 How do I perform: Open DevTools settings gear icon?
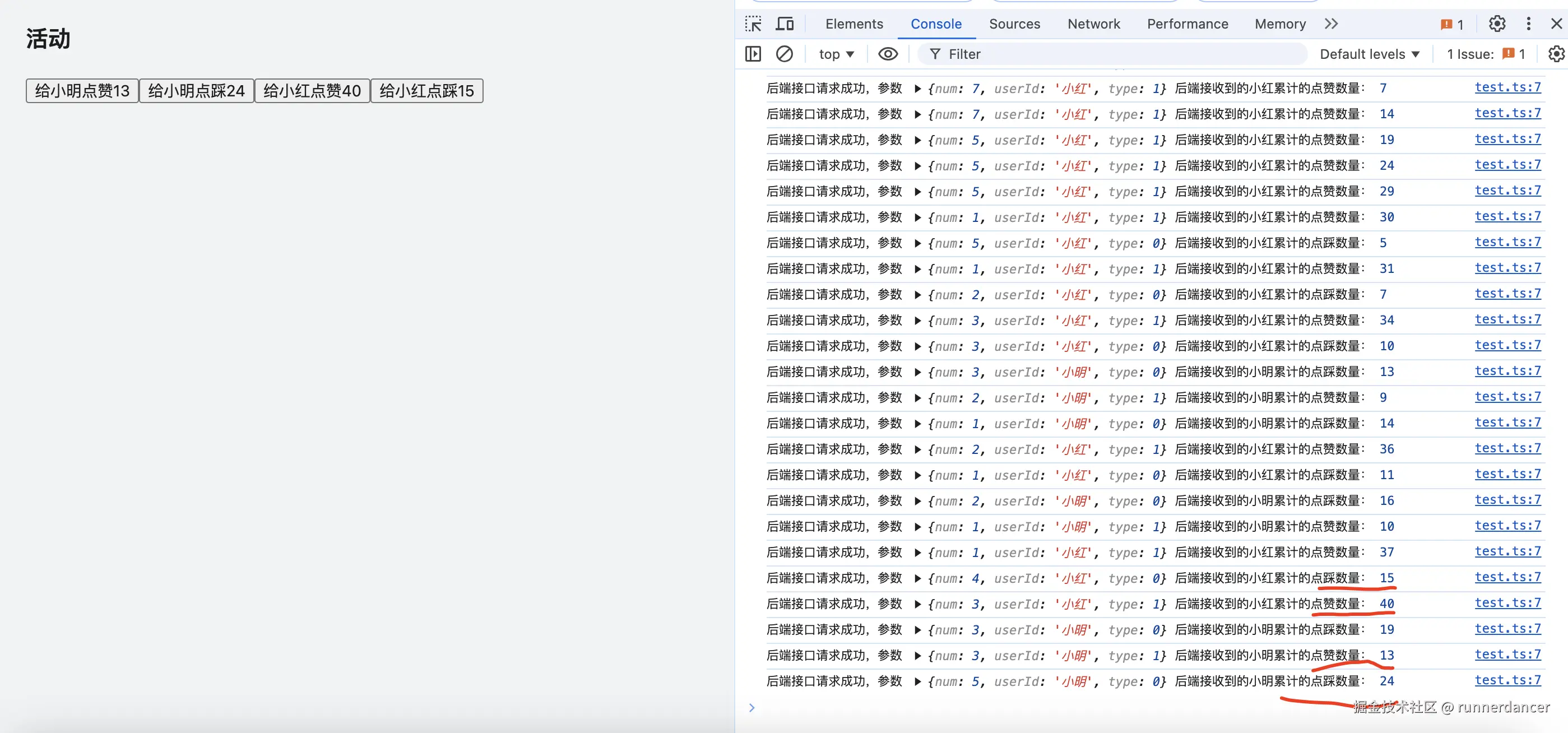(x=1497, y=24)
